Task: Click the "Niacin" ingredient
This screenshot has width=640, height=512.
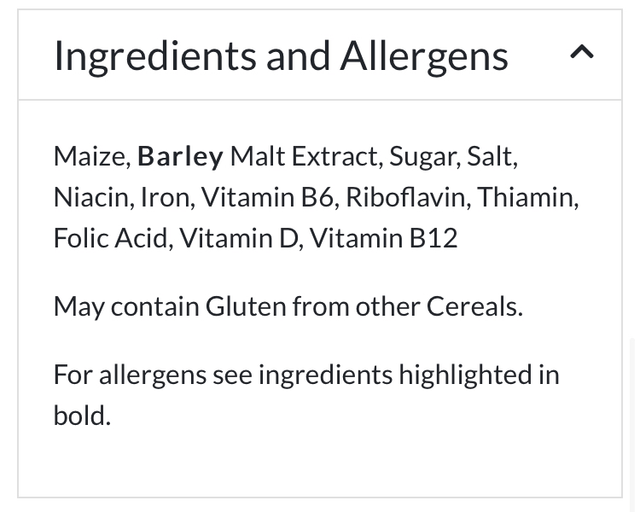Action: click(x=91, y=197)
